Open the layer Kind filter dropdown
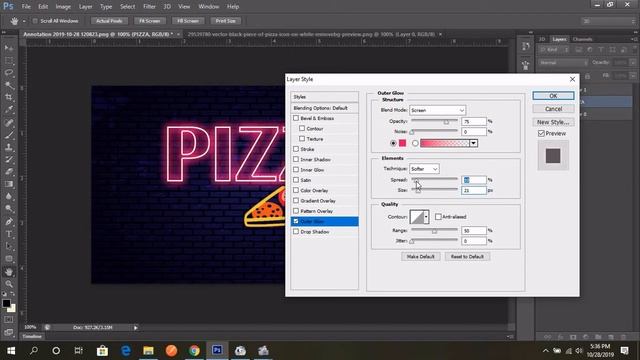This screenshot has width=640, height=360. [x=555, y=50]
